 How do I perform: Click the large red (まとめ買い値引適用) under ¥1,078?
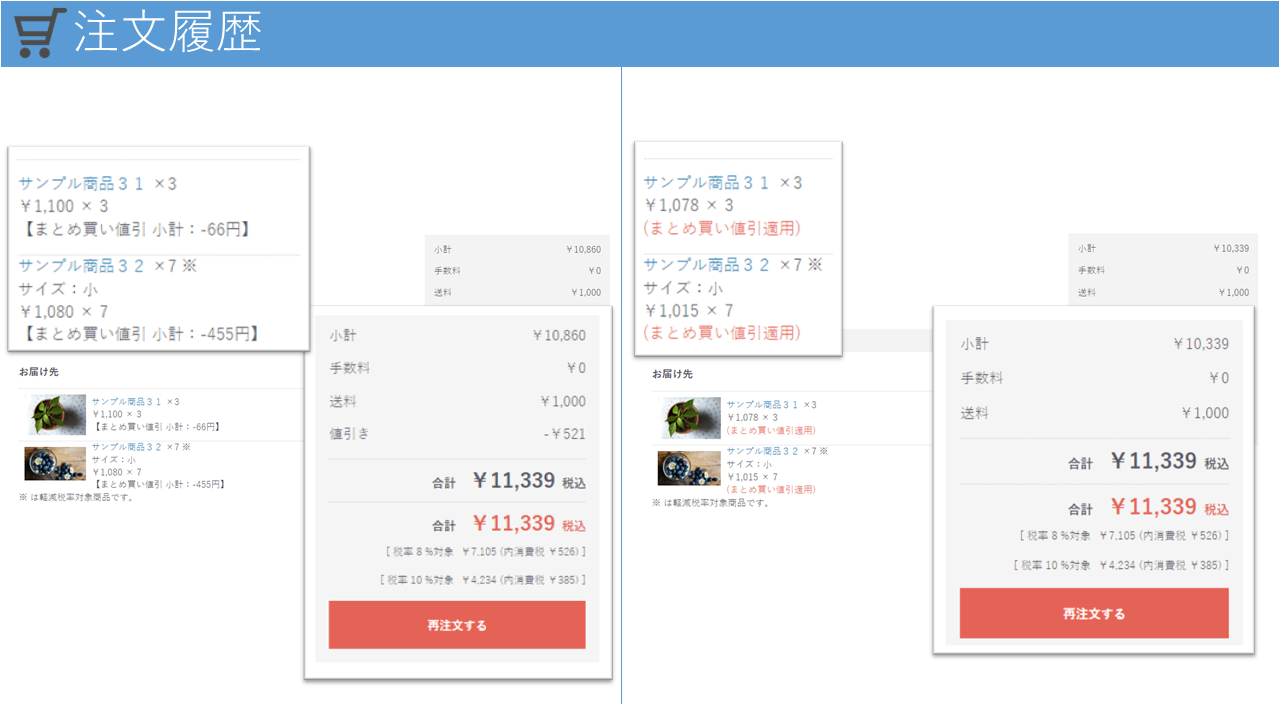(722, 228)
